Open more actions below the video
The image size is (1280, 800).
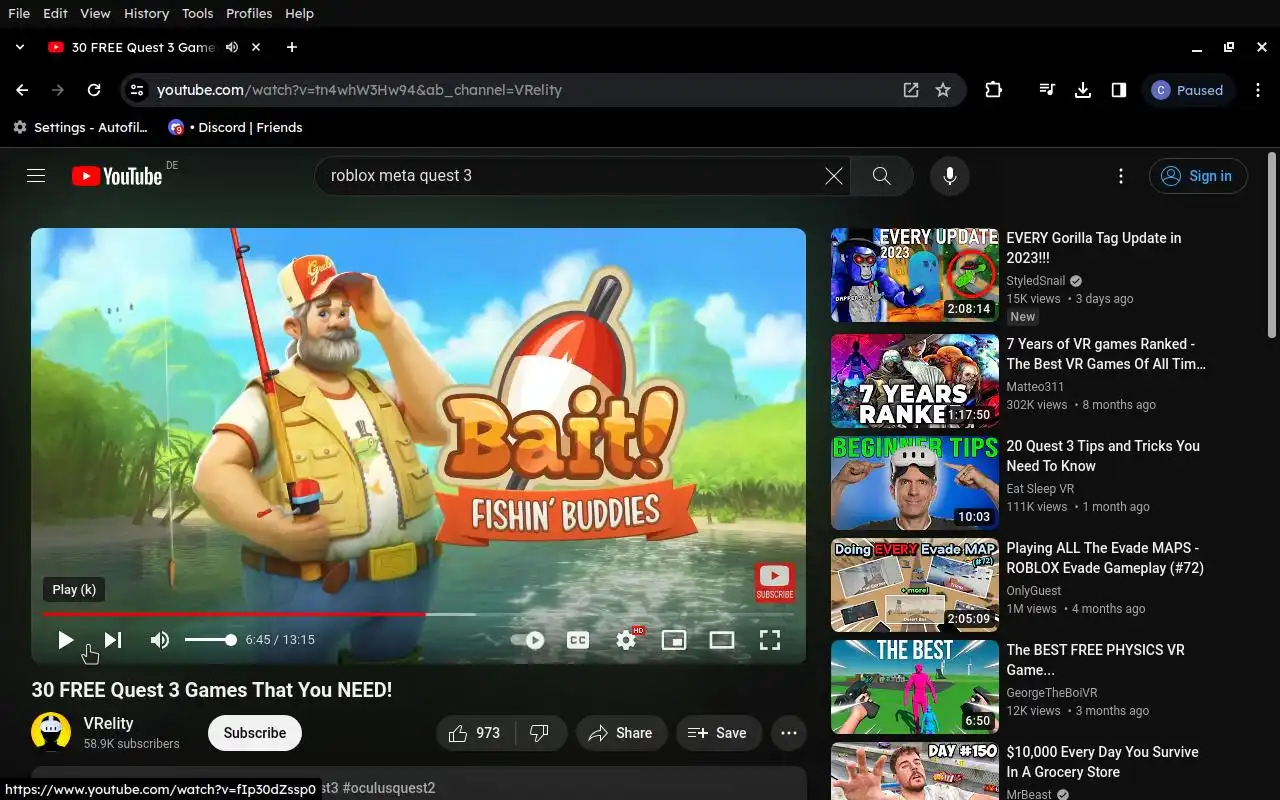(788, 733)
